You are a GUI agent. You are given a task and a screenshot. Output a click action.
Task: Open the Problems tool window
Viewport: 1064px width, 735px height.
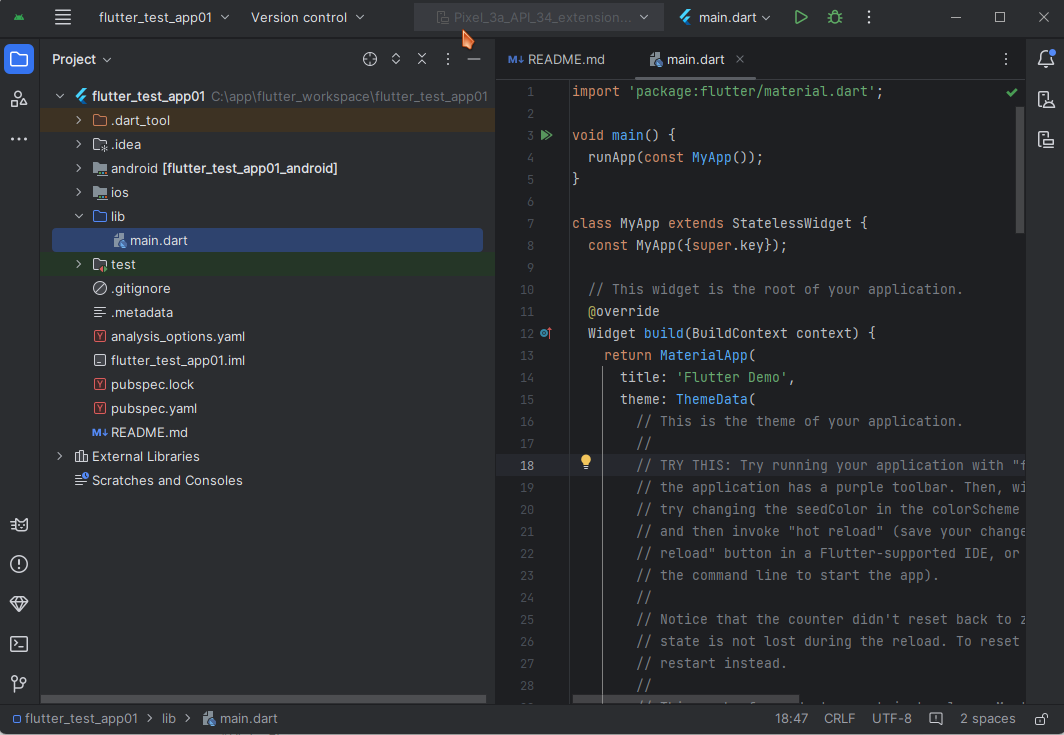[x=19, y=564]
